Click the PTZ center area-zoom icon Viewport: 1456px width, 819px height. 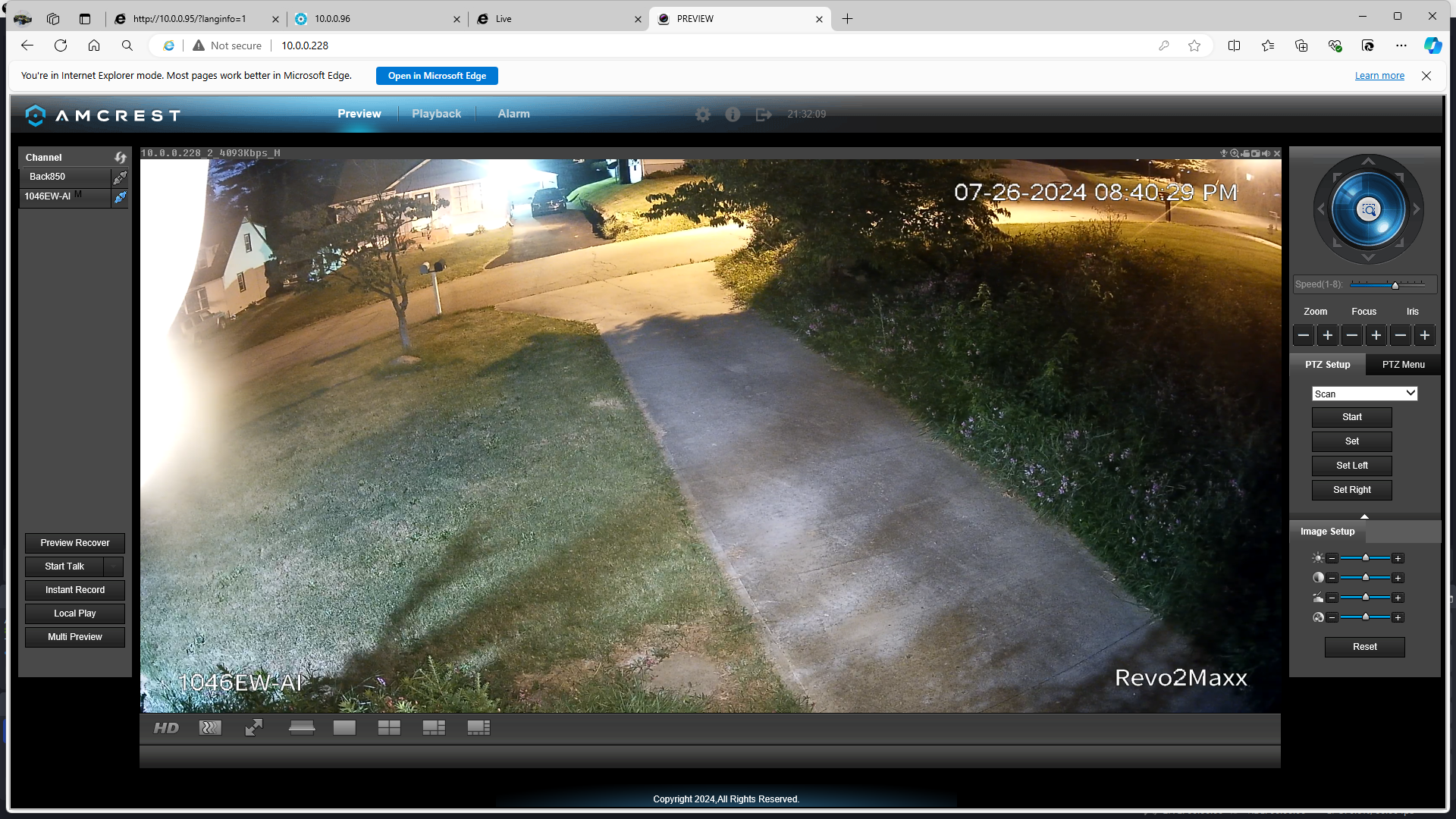pos(1369,210)
